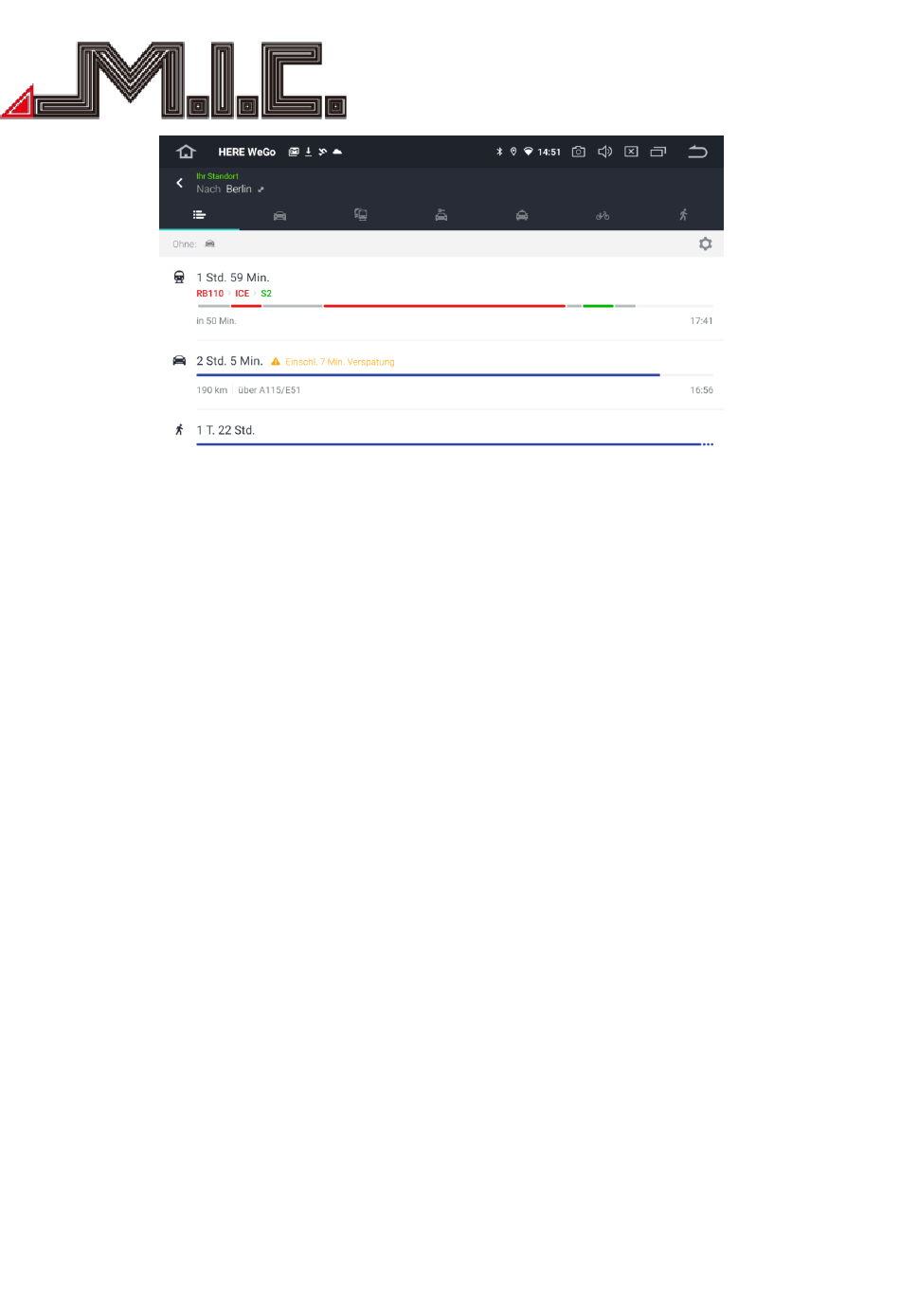
Task: Open recent apps window icon
Action: coord(658,152)
